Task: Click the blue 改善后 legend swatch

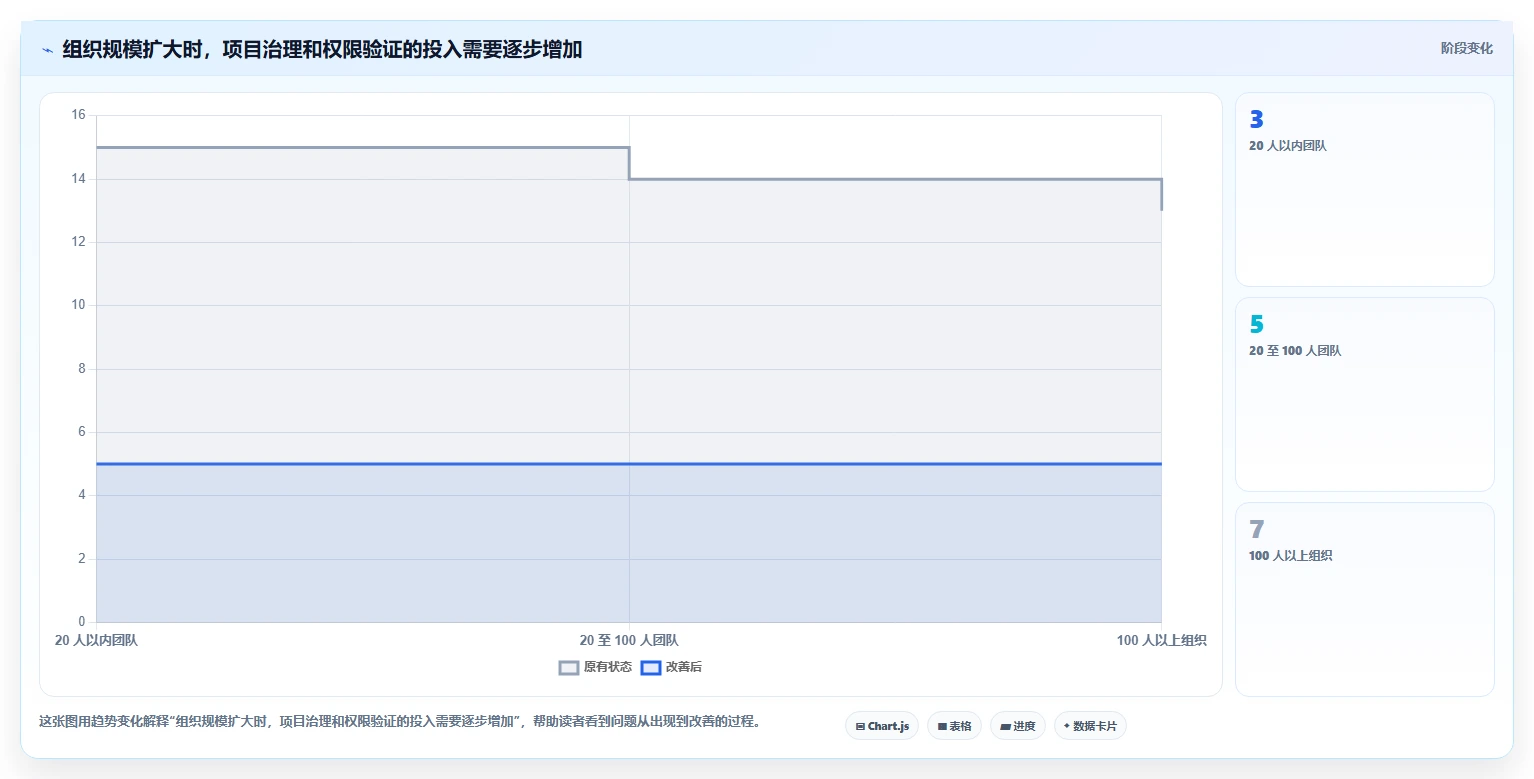Action: click(650, 668)
